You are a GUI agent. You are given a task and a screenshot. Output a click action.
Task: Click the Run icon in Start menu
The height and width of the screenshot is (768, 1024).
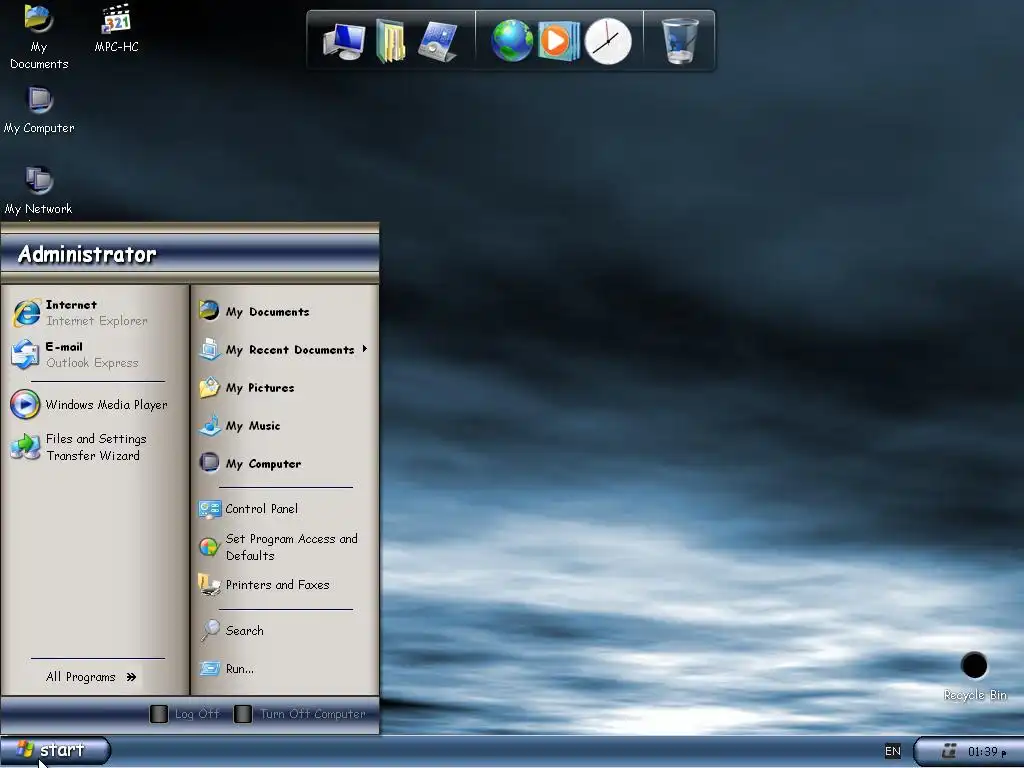[x=210, y=668]
